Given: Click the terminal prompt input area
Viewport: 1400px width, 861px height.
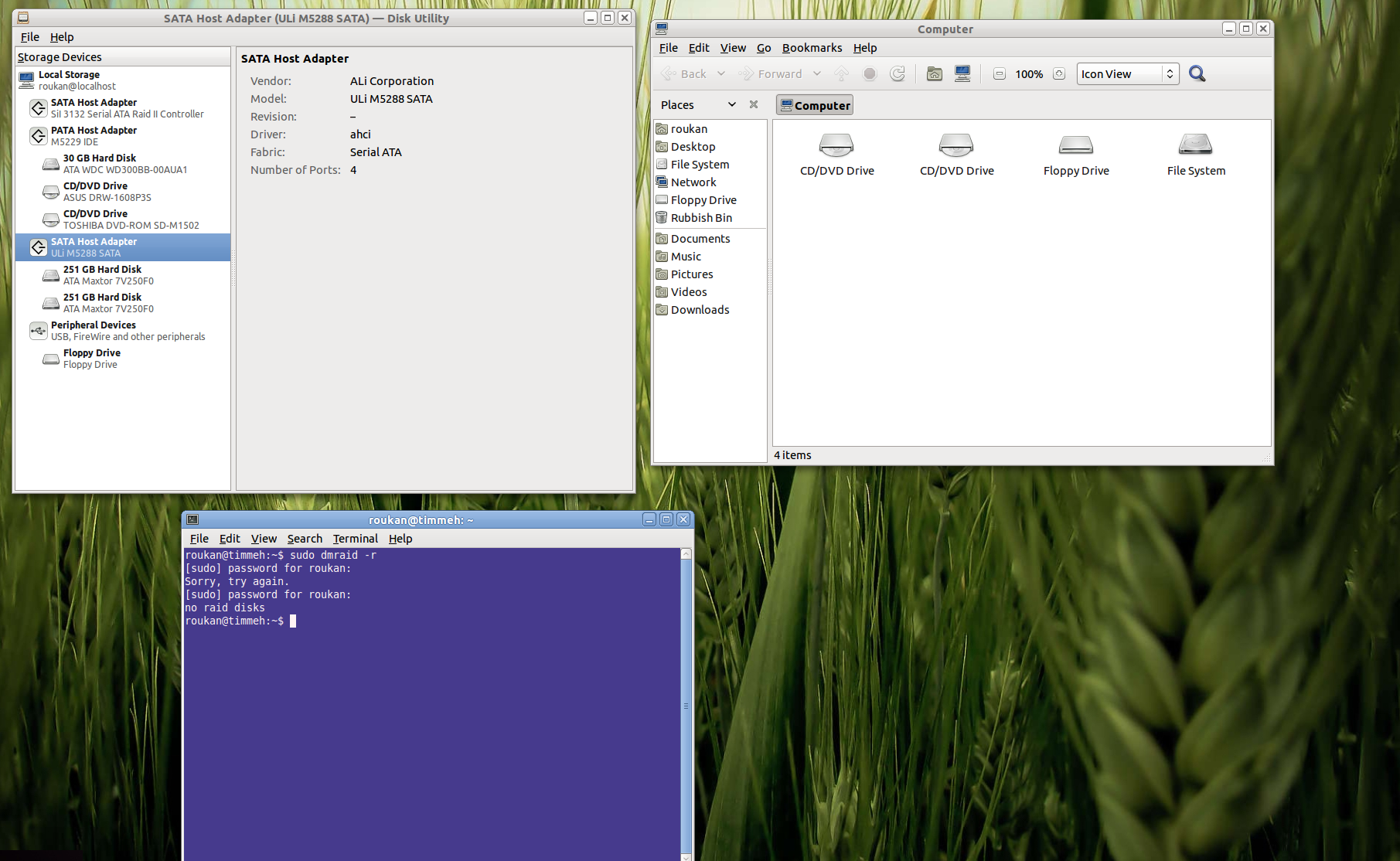Looking at the screenshot, I should point(293,621).
